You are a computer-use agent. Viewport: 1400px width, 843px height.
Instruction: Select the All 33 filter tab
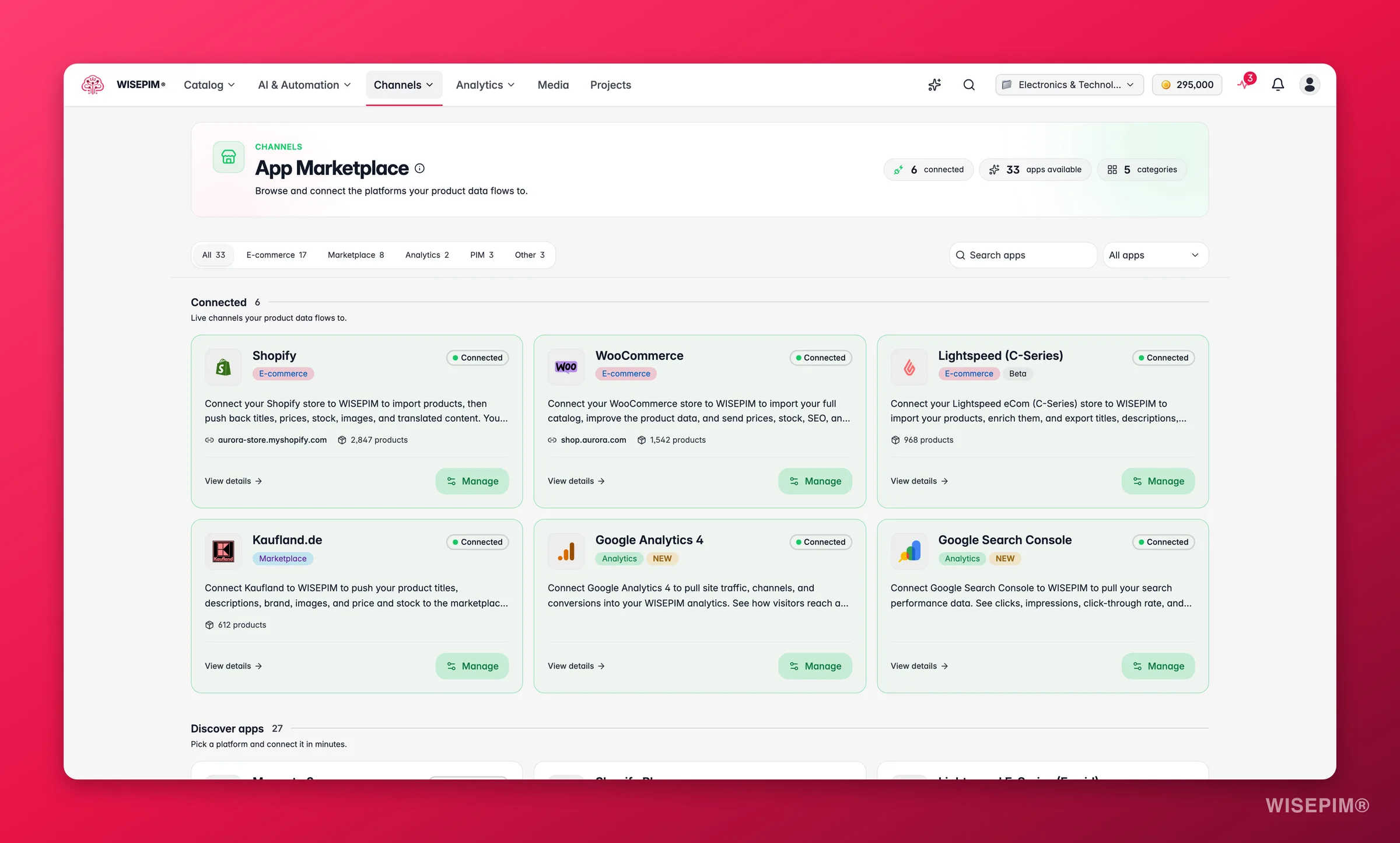[x=213, y=255]
